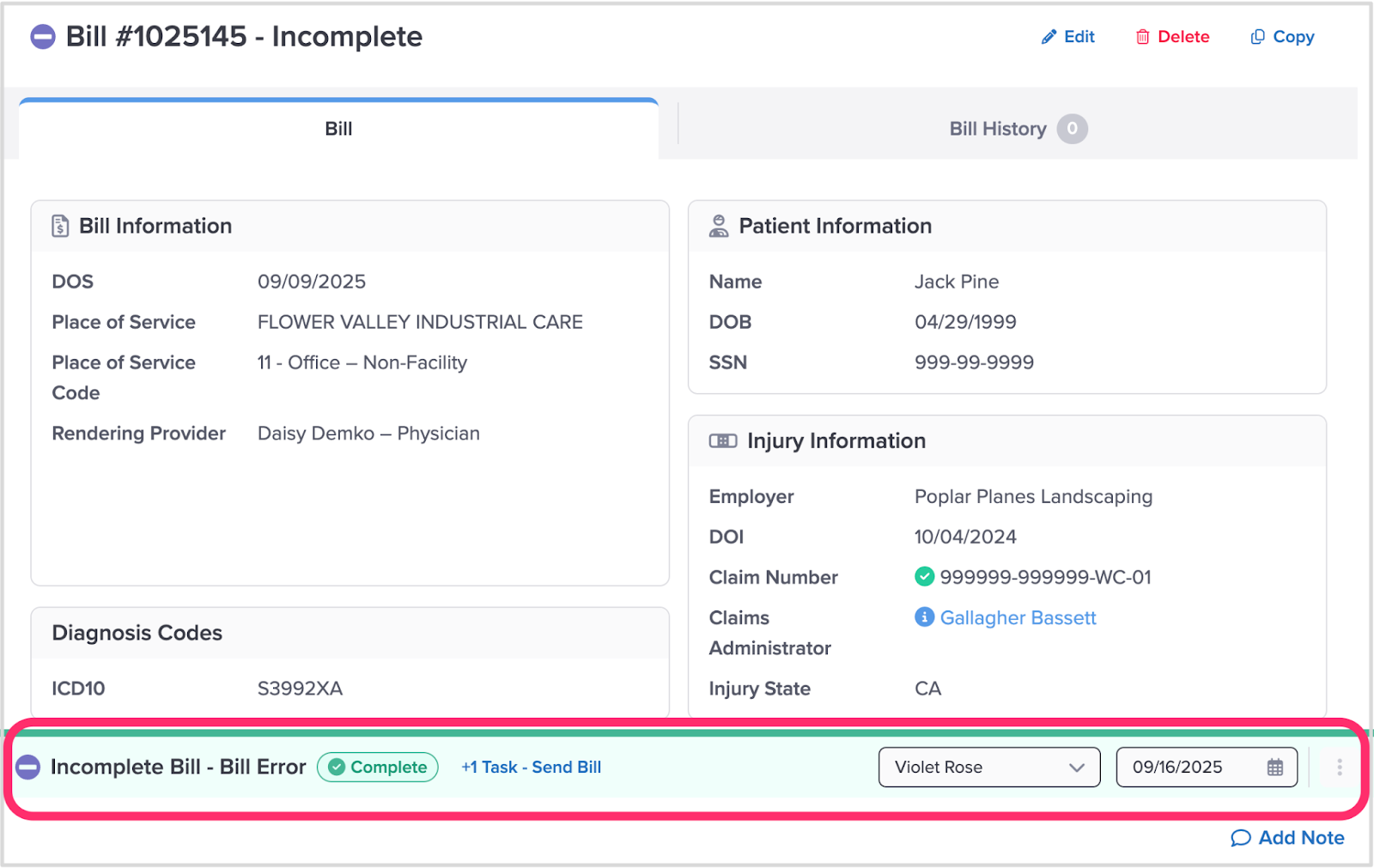Open the three-dot task options menu
This screenshot has height=868, width=1374.
tap(1339, 768)
